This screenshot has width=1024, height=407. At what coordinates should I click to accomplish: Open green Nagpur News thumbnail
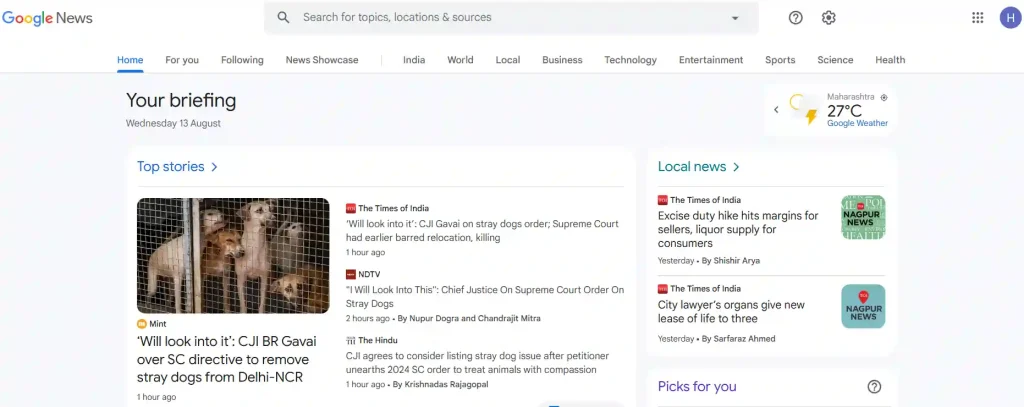tap(863, 218)
